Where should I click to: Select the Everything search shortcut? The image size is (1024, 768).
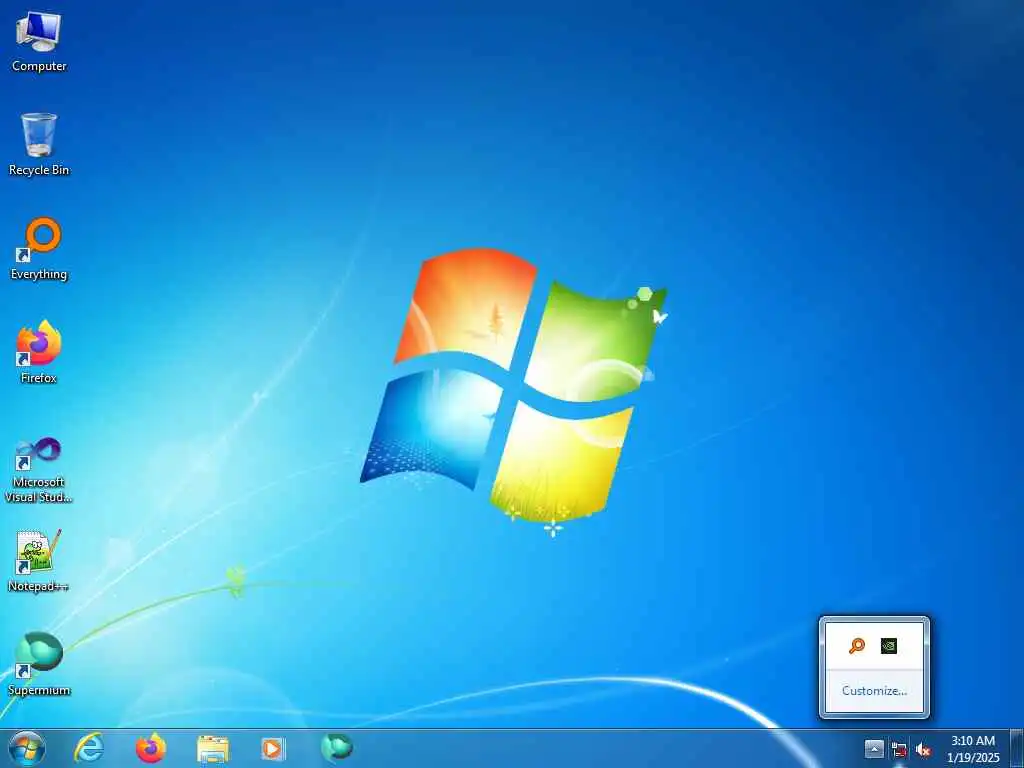(x=39, y=249)
